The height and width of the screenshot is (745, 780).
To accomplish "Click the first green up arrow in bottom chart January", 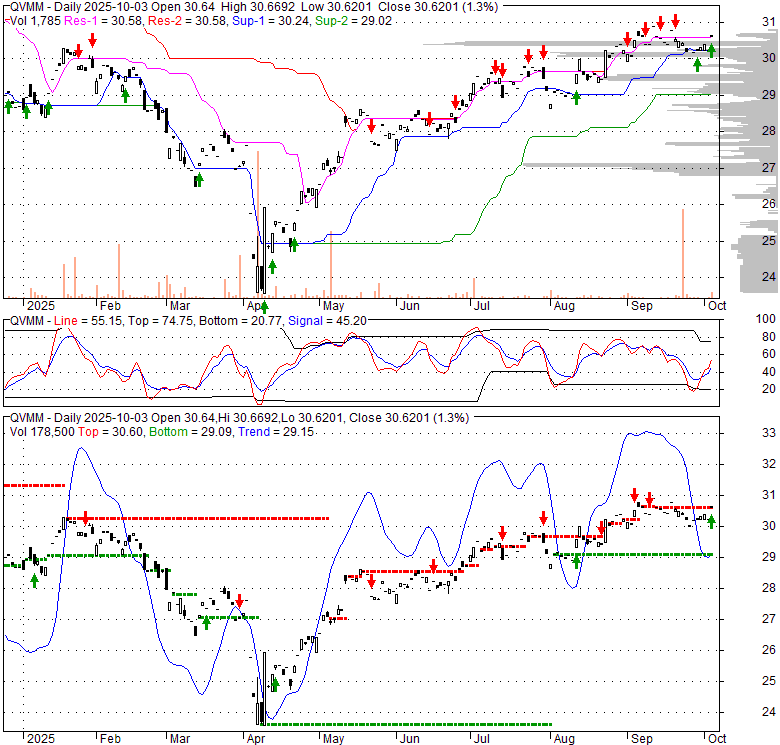I will (35, 579).
